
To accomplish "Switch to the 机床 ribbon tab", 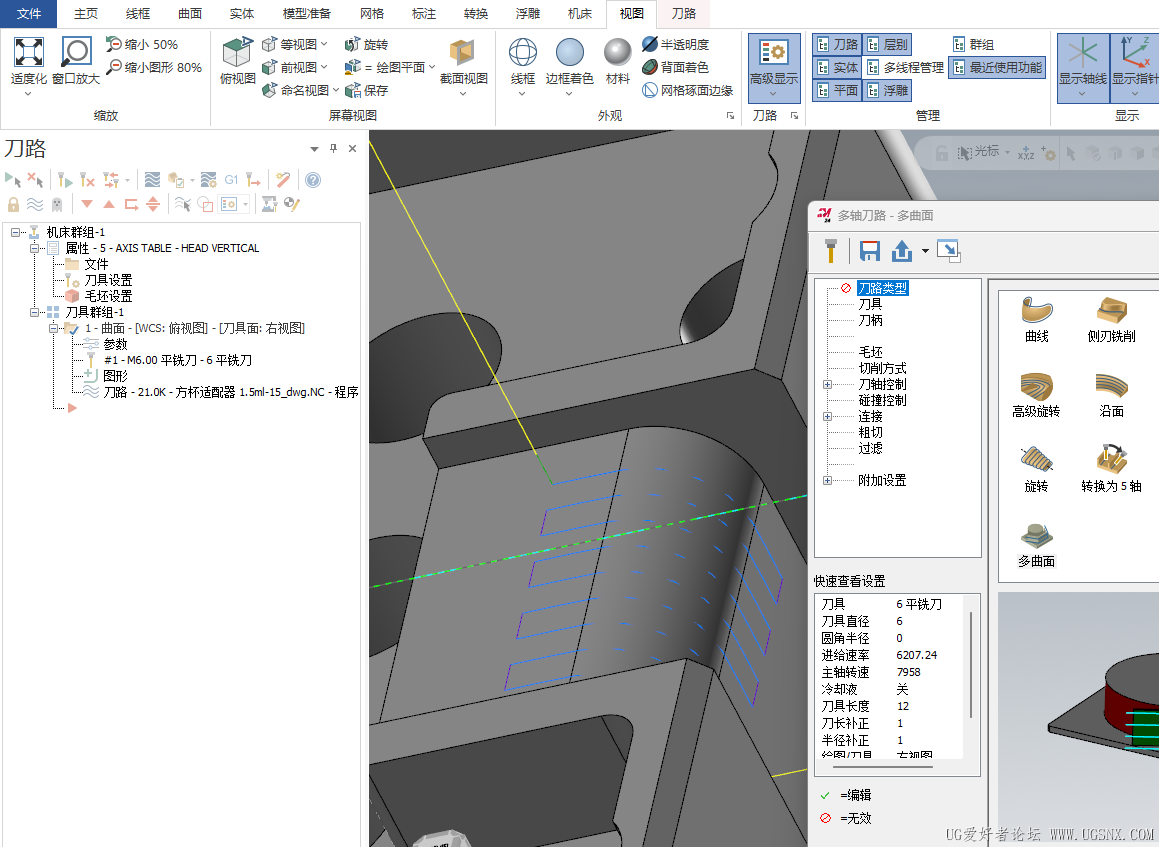I will (x=579, y=14).
